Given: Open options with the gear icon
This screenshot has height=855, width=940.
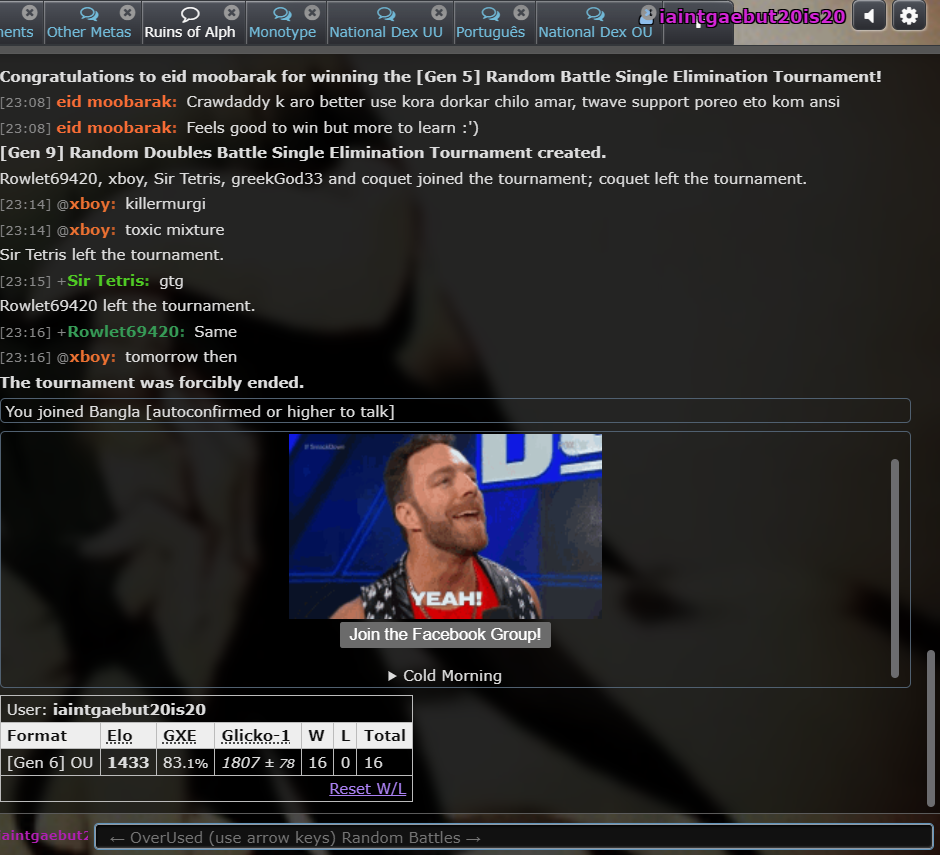Looking at the screenshot, I should (x=909, y=16).
